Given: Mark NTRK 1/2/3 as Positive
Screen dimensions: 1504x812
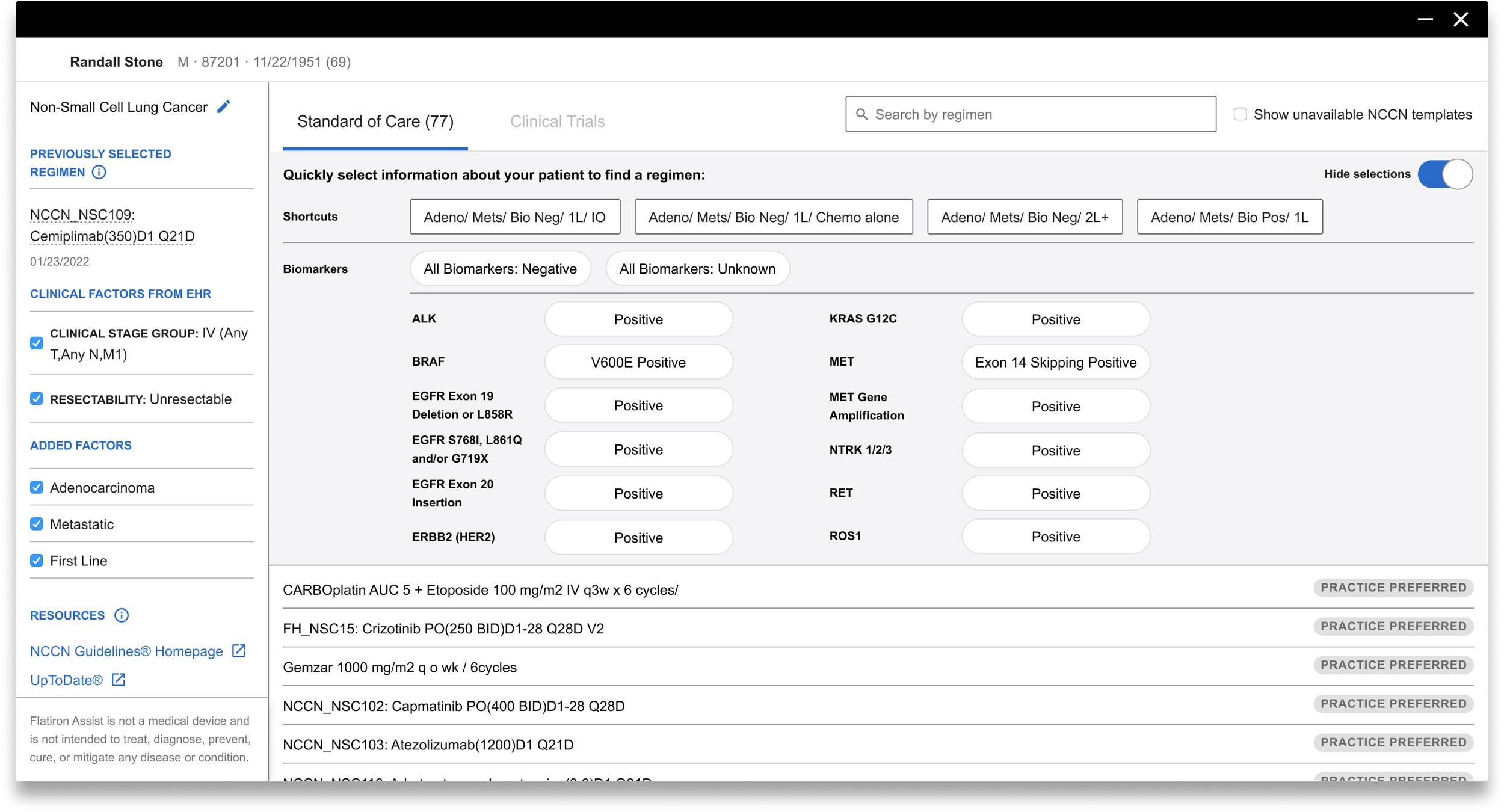Looking at the screenshot, I should [x=1056, y=451].
